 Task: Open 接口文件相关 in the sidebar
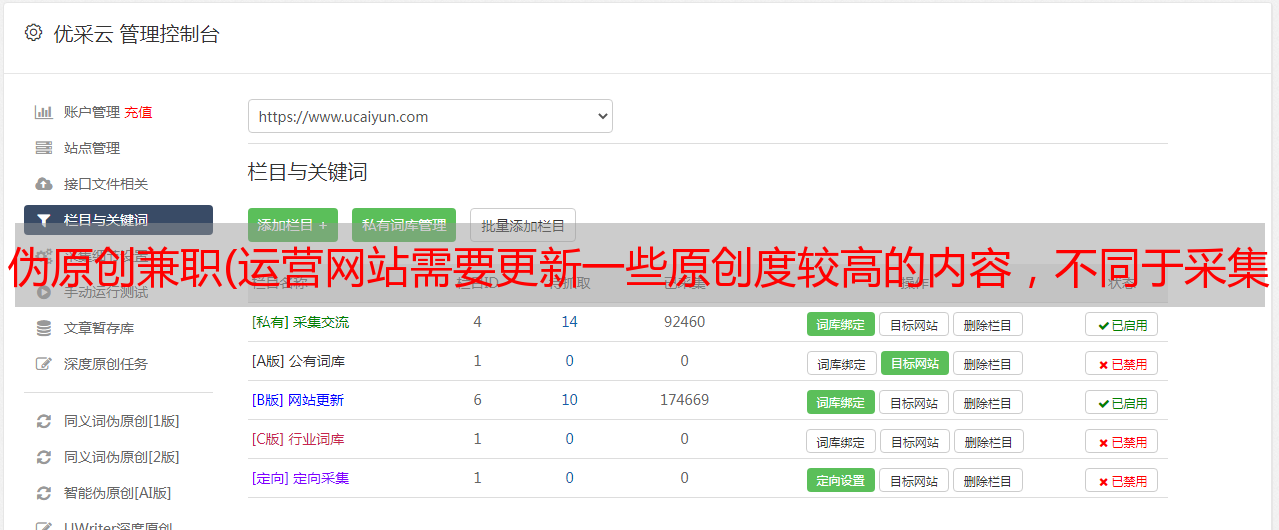point(106,184)
